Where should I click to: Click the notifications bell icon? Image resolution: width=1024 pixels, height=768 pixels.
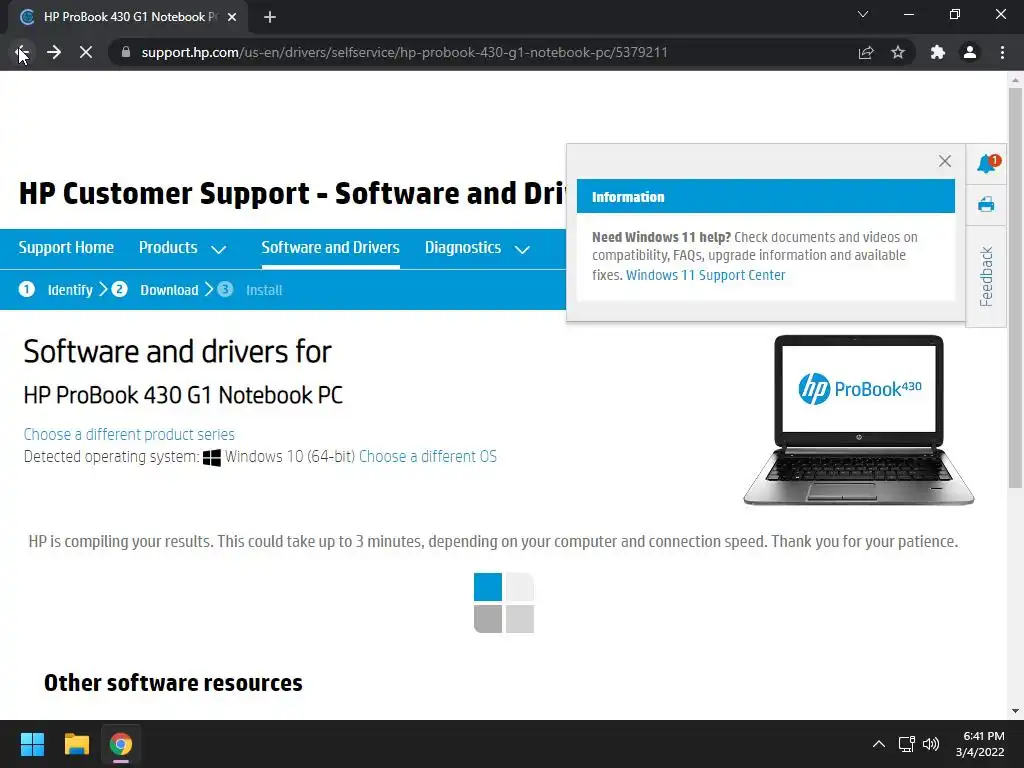(x=987, y=163)
